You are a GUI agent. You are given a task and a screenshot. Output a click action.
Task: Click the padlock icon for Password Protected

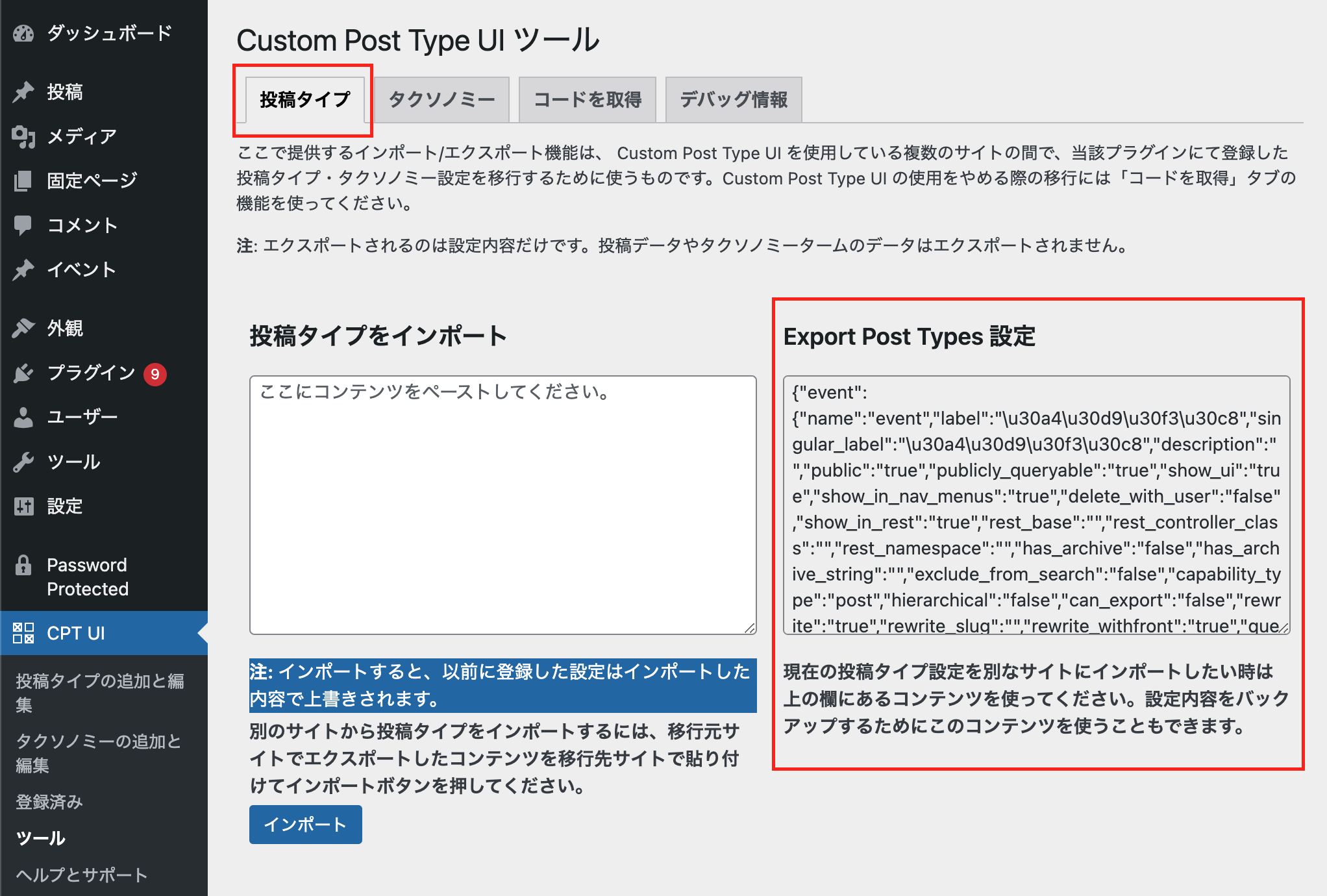(23, 566)
